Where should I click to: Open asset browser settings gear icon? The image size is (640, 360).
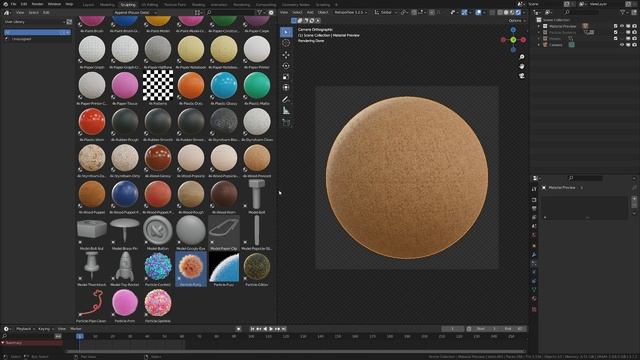[271, 13]
